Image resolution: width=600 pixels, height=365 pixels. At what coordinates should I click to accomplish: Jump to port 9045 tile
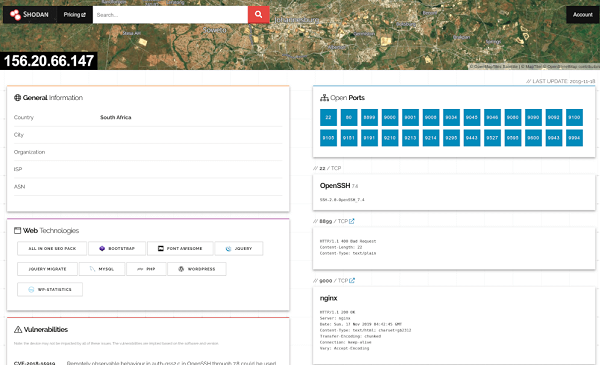472,117
